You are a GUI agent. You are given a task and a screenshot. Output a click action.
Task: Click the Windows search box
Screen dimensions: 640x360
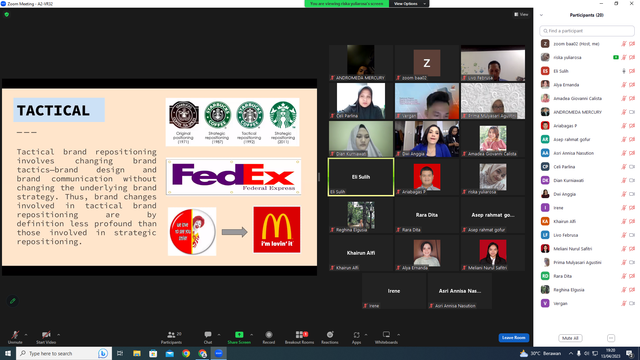tap(63, 353)
